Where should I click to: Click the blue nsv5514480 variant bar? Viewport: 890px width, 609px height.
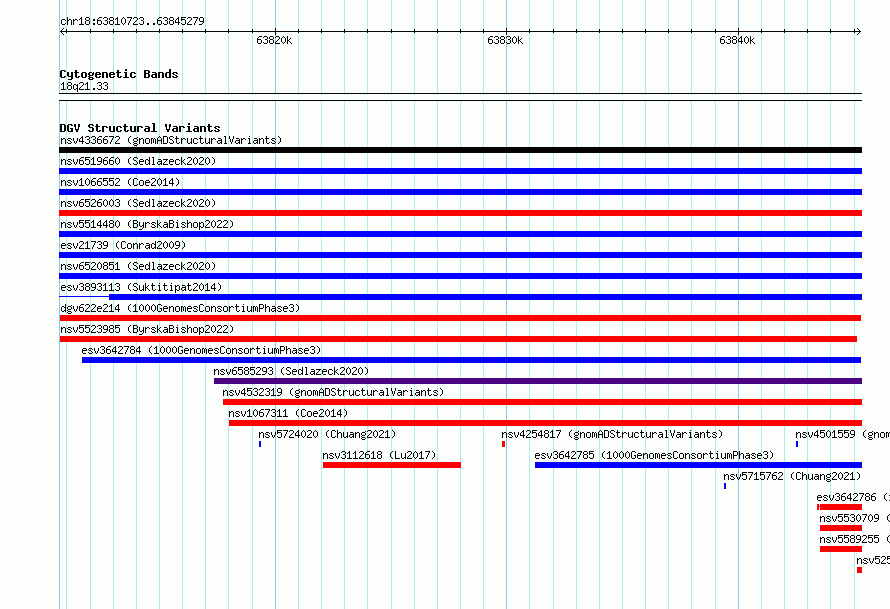(x=460, y=234)
